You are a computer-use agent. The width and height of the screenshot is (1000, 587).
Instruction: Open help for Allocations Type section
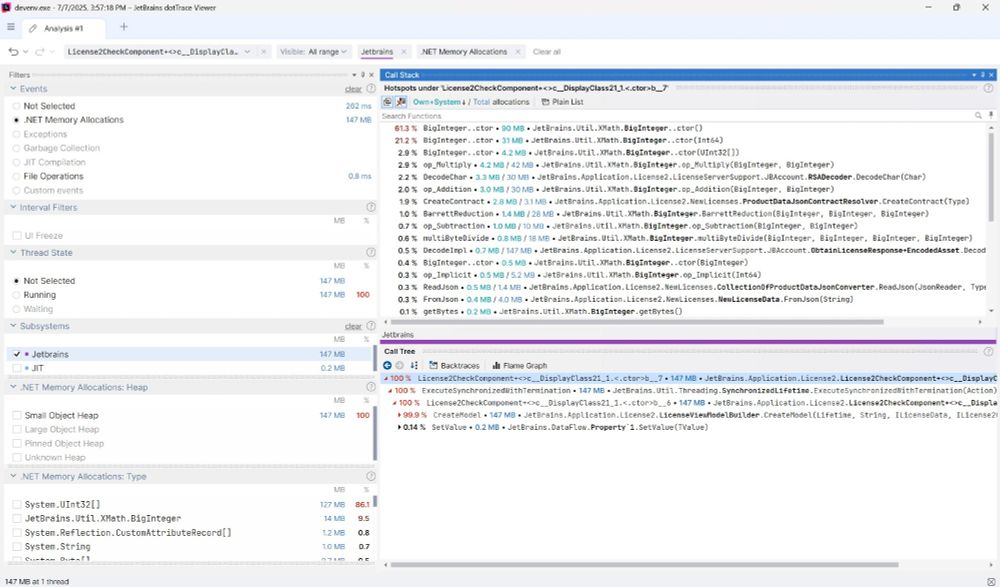click(x=371, y=477)
